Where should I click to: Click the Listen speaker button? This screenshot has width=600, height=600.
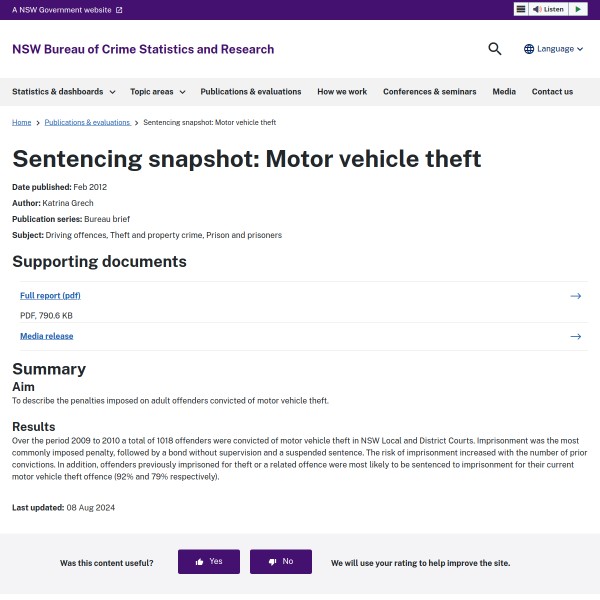[549, 9]
